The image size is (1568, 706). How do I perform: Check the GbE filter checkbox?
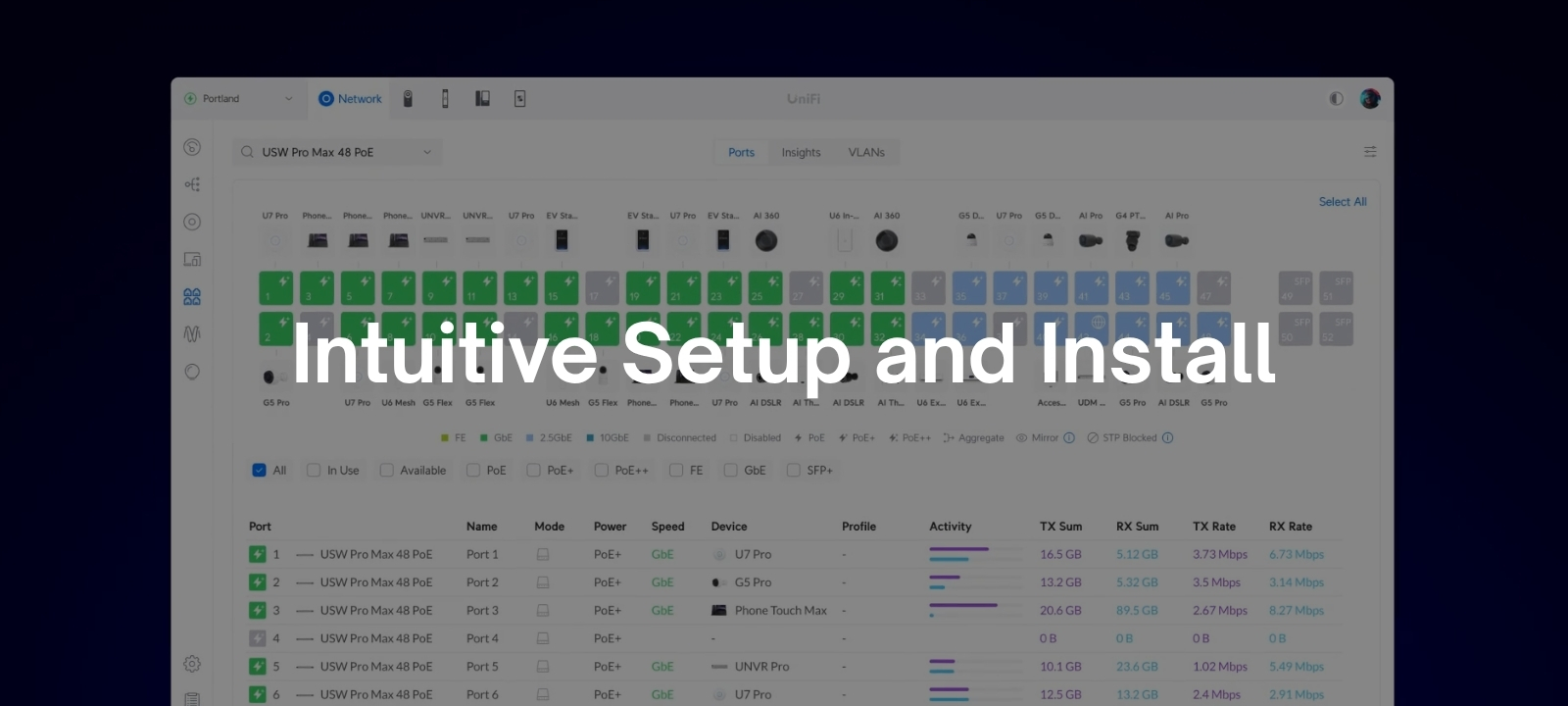pos(730,471)
